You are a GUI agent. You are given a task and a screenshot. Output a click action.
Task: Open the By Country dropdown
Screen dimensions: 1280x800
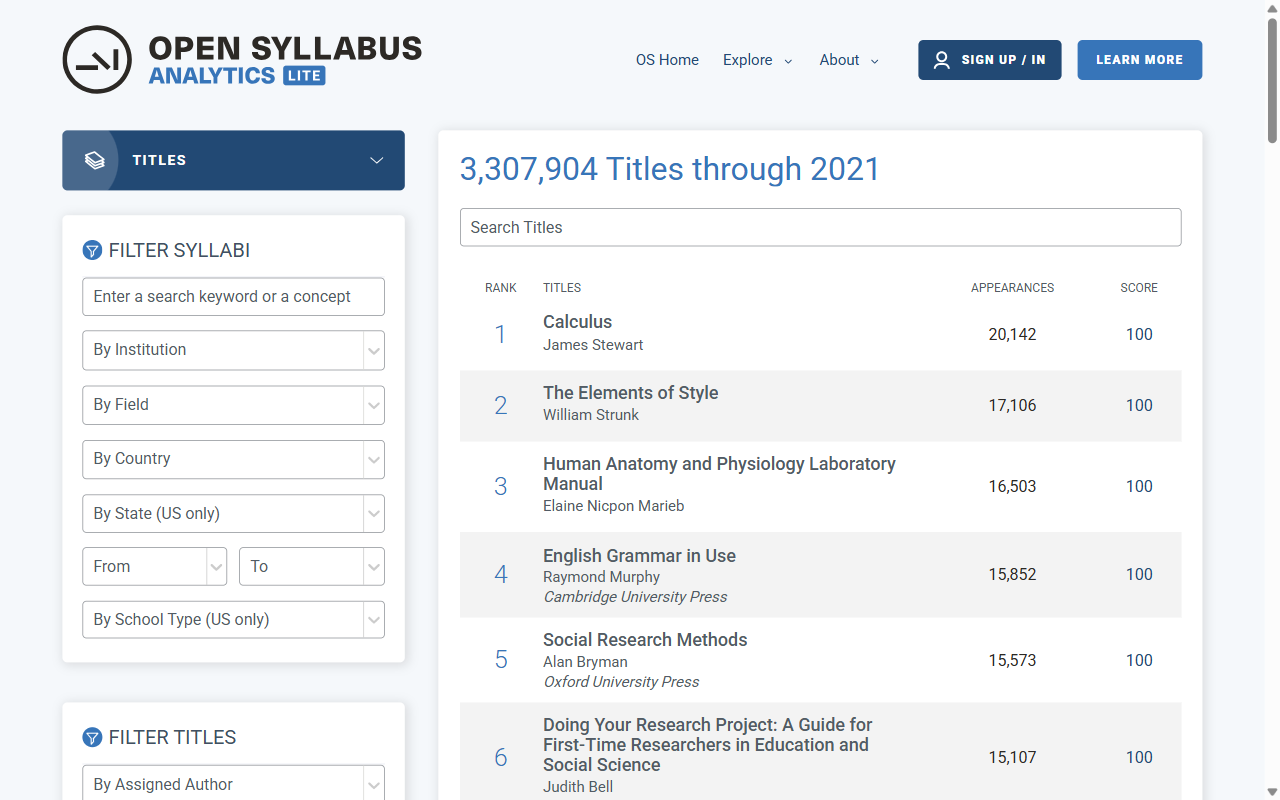tap(233, 459)
